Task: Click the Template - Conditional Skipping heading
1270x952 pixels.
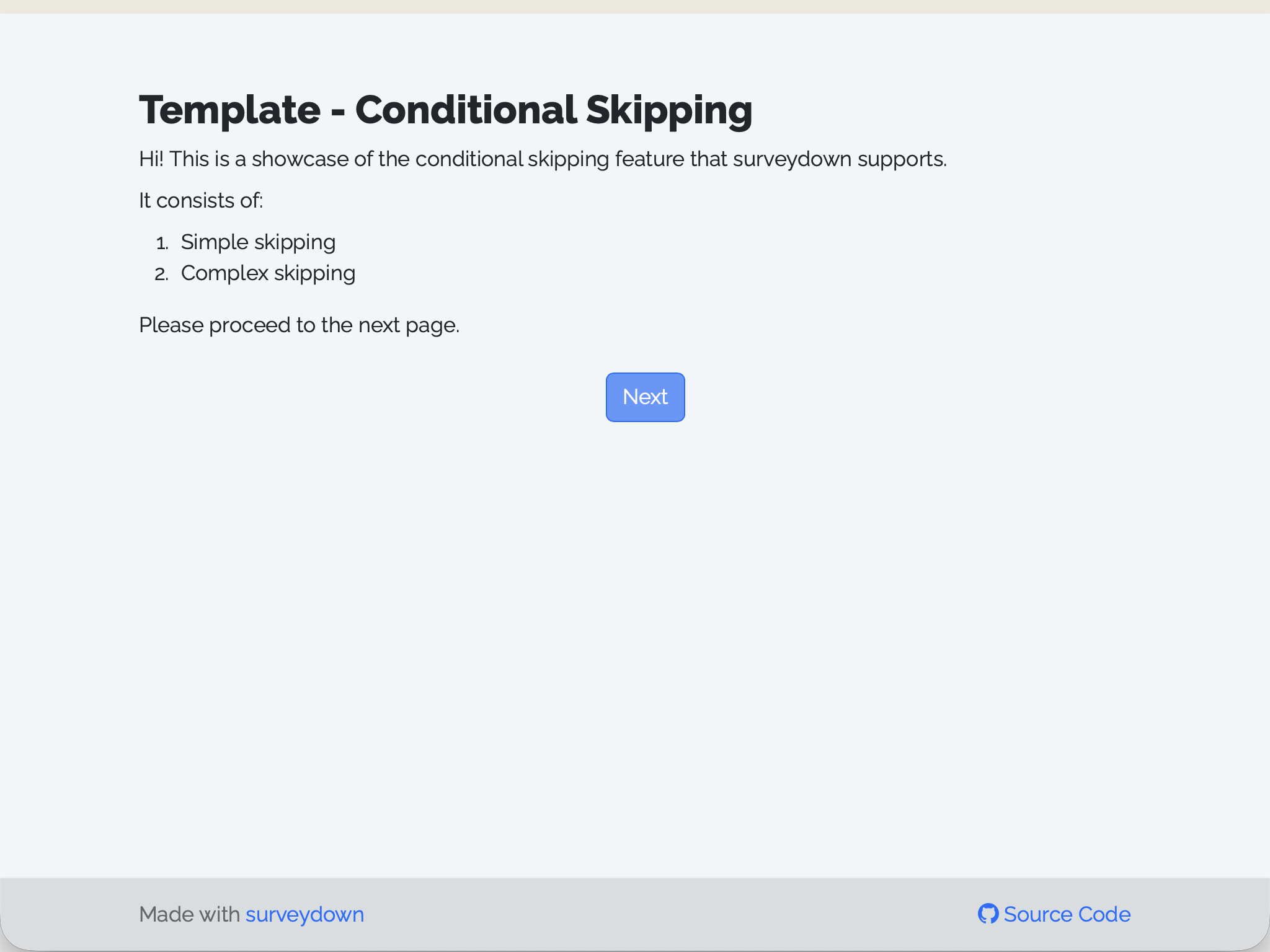Action: 445,110
